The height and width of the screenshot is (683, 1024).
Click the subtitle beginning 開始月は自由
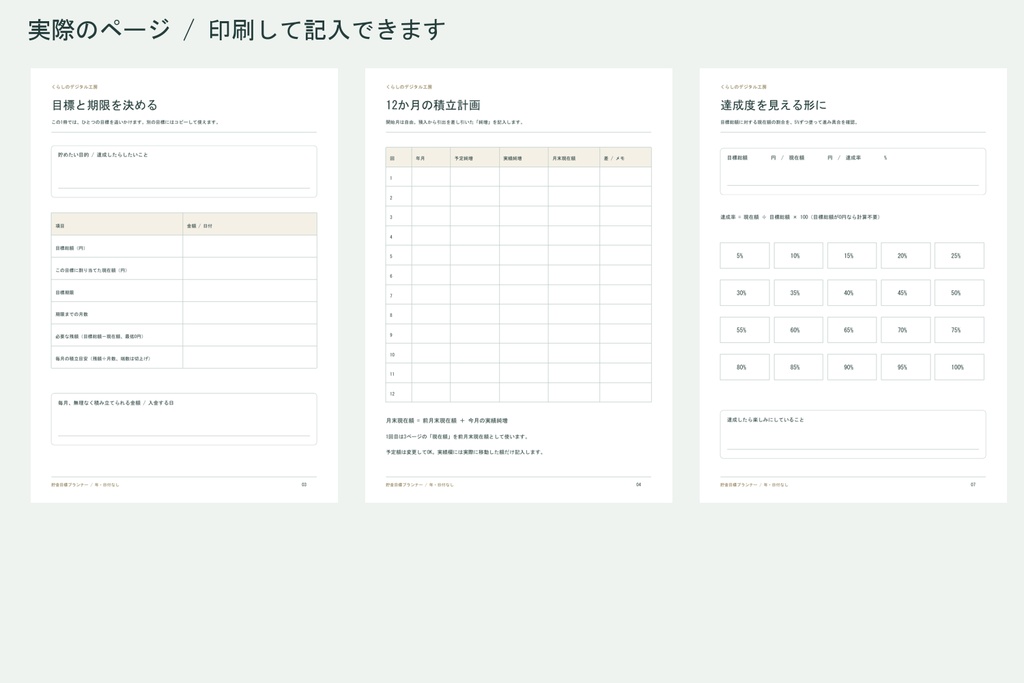tap(455, 122)
